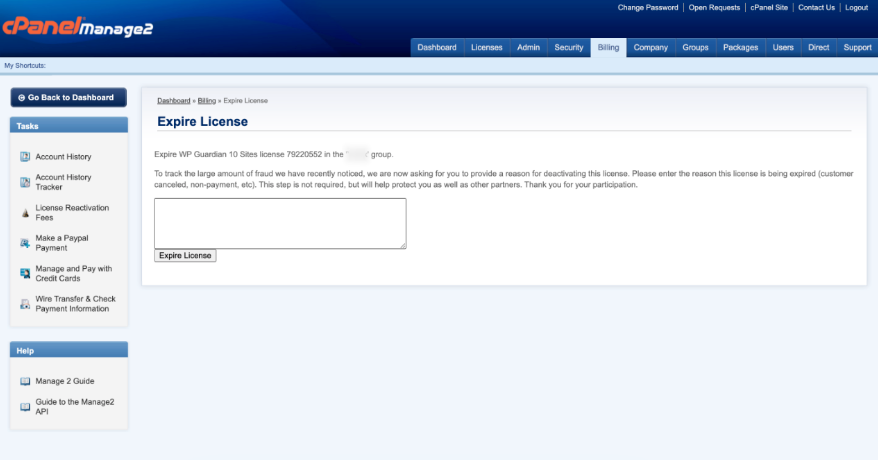Switch to the Security tab
The width and height of the screenshot is (878, 460).
click(x=568, y=47)
